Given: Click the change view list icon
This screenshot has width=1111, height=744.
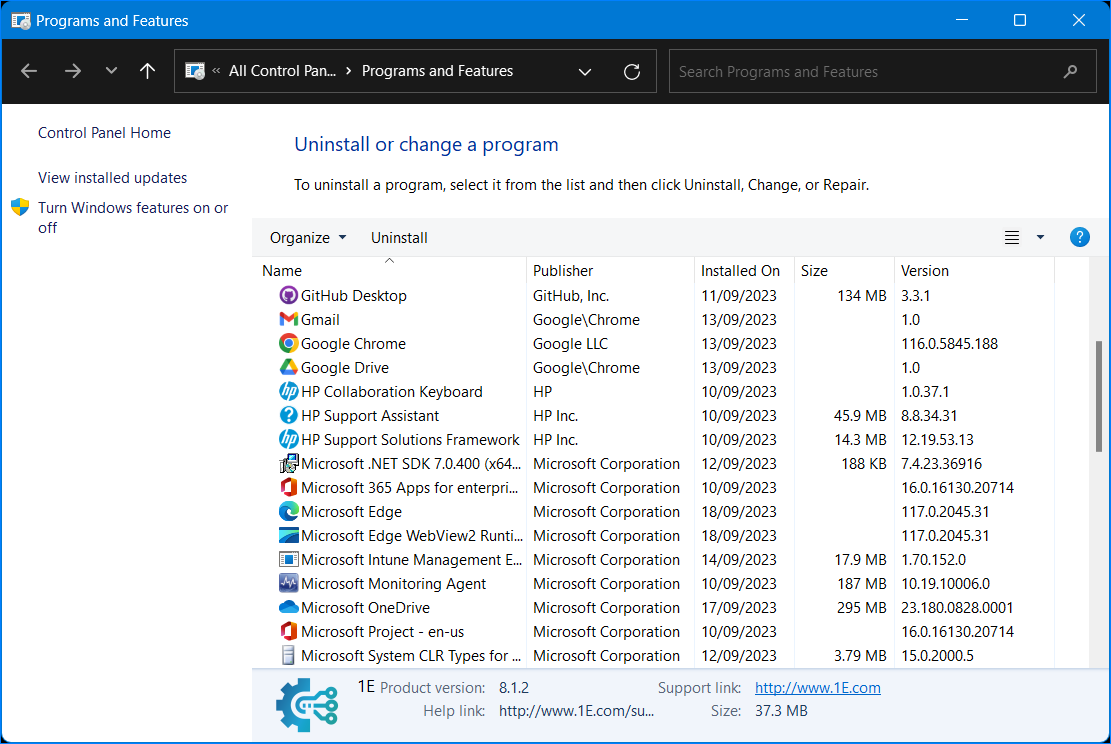Looking at the screenshot, I should point(1012,237).
